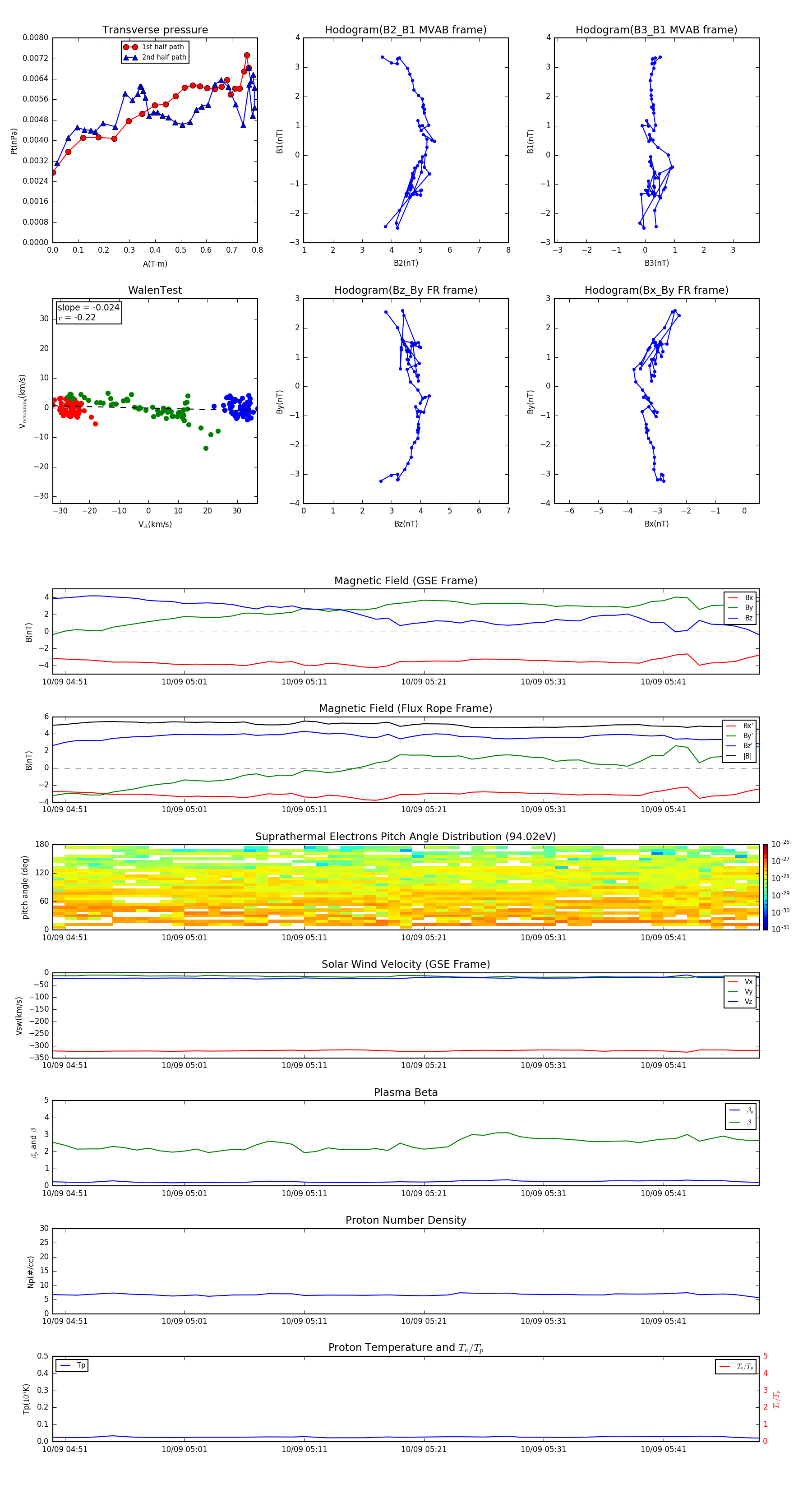Click the 'A(T·m)' x-axis label

[x=155, y=264]
